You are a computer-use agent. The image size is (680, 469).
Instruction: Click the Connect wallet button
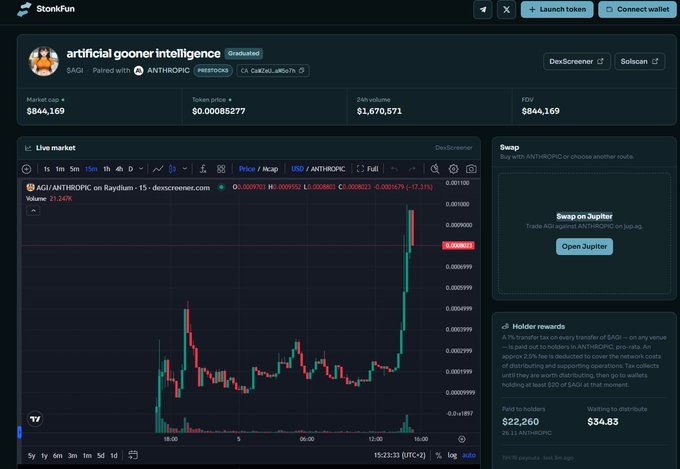click(x=637, y=10)
